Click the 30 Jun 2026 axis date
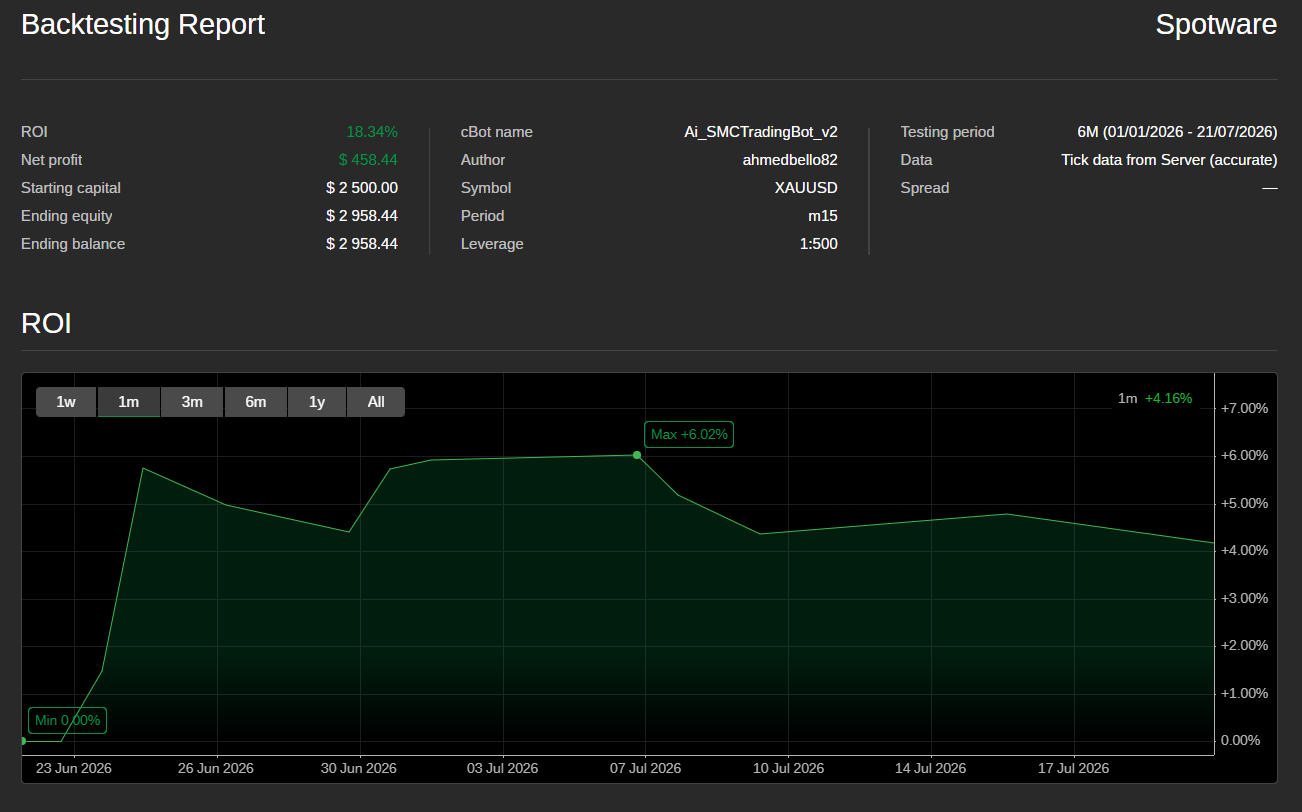The width and height of the screenshot is (1302, 812). click(x=359, y=768)
